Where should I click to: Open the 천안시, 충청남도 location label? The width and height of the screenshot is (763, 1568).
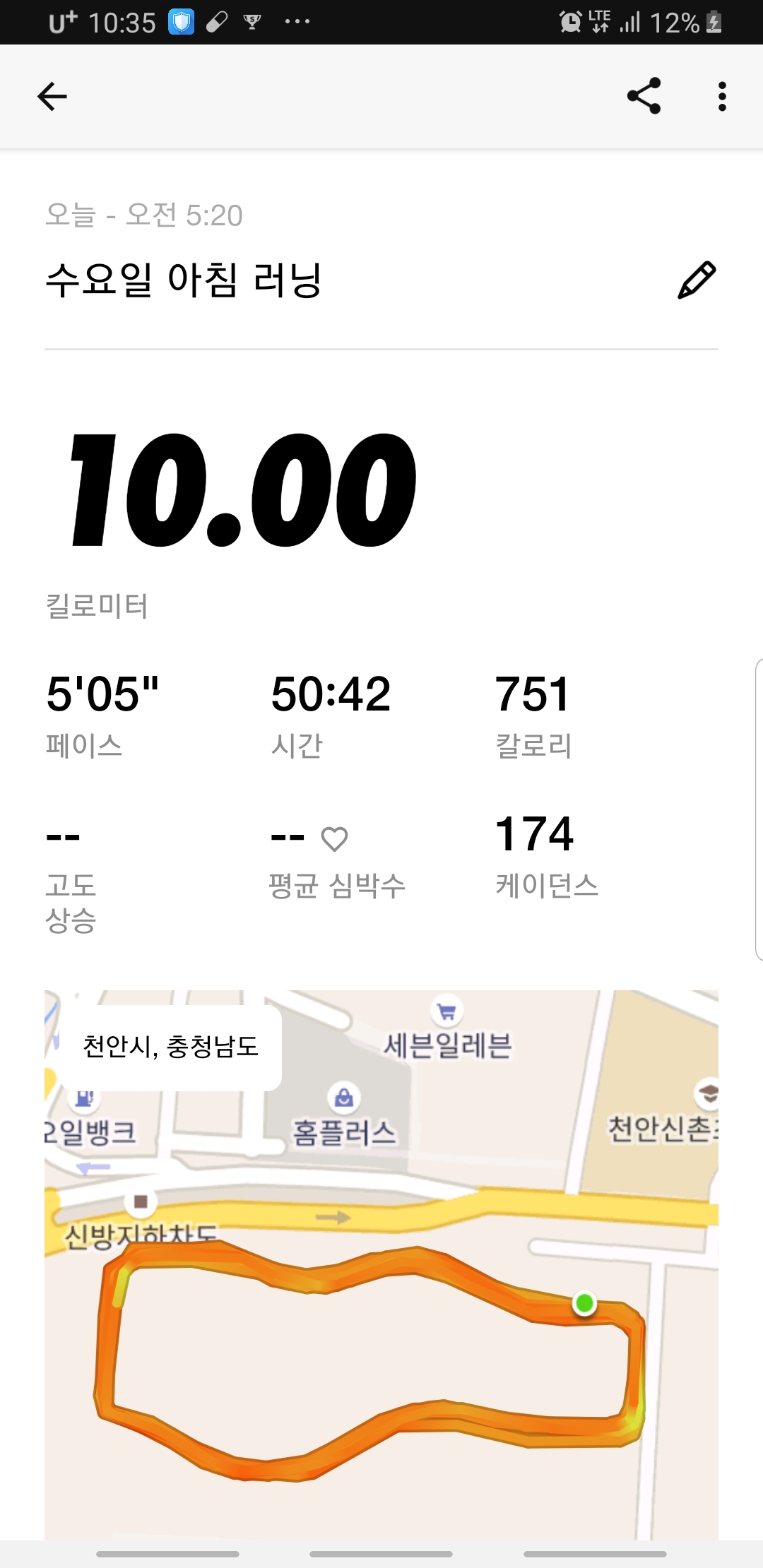pos(171,1046)
